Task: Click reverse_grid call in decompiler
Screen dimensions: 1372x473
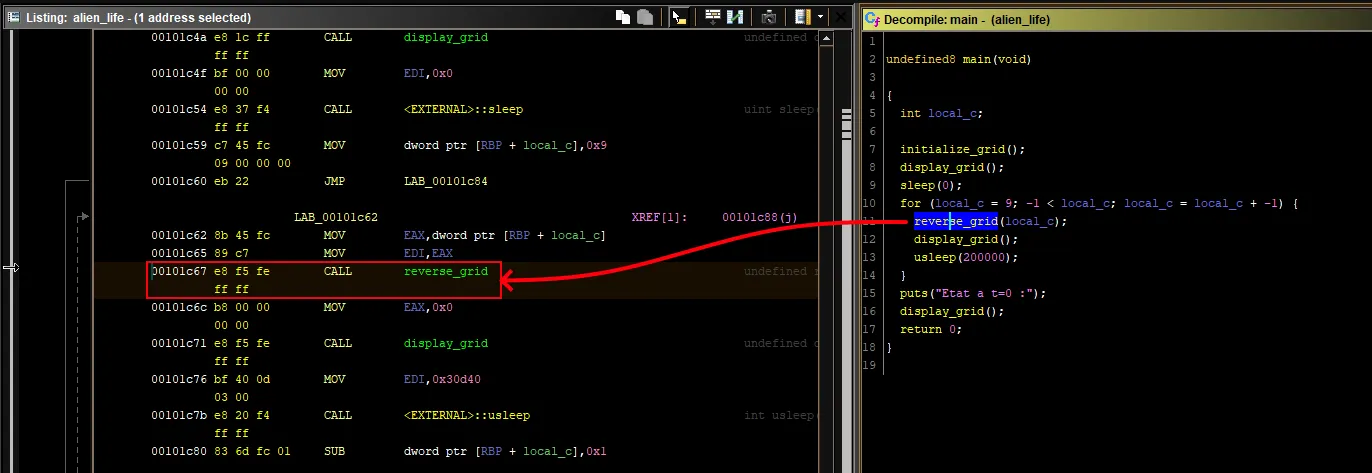Action: coord(956,221)
